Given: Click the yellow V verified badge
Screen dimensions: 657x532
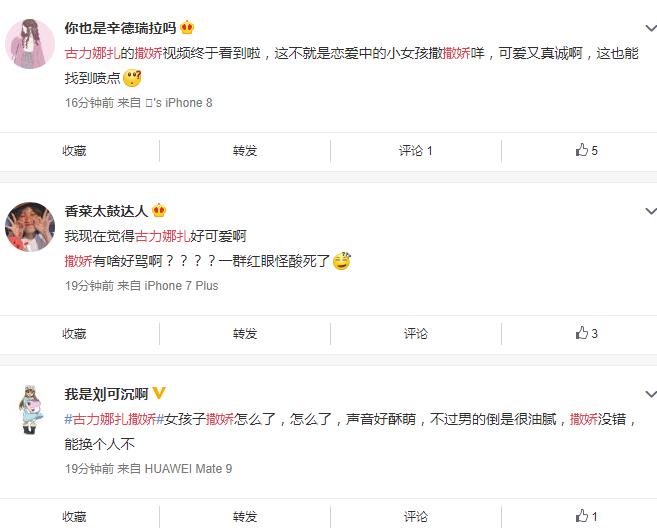Looking at the screenshot, I should (159, 393).
